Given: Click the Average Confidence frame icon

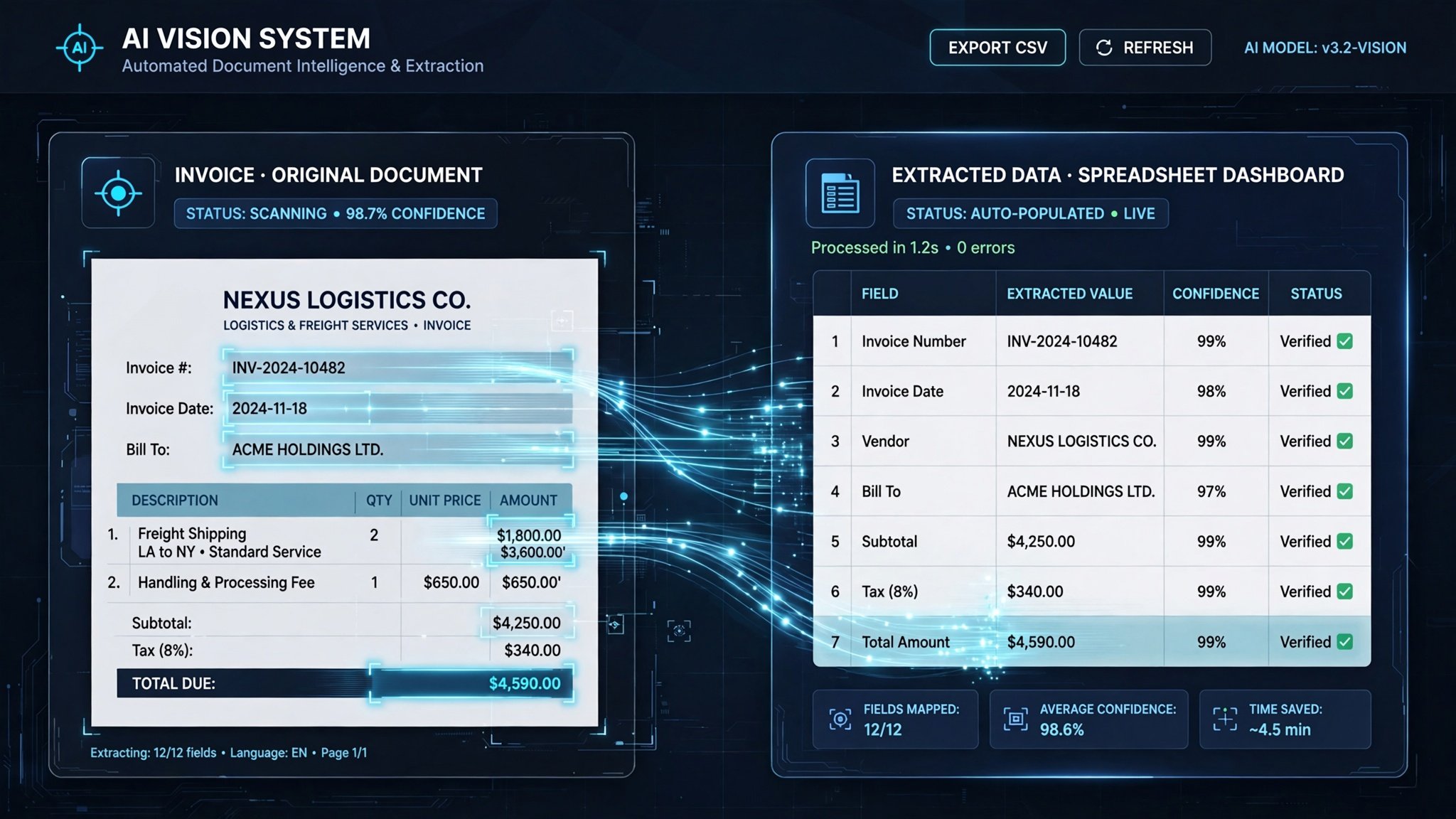Looking at the screenshot, I should [x=1015, y=719].
